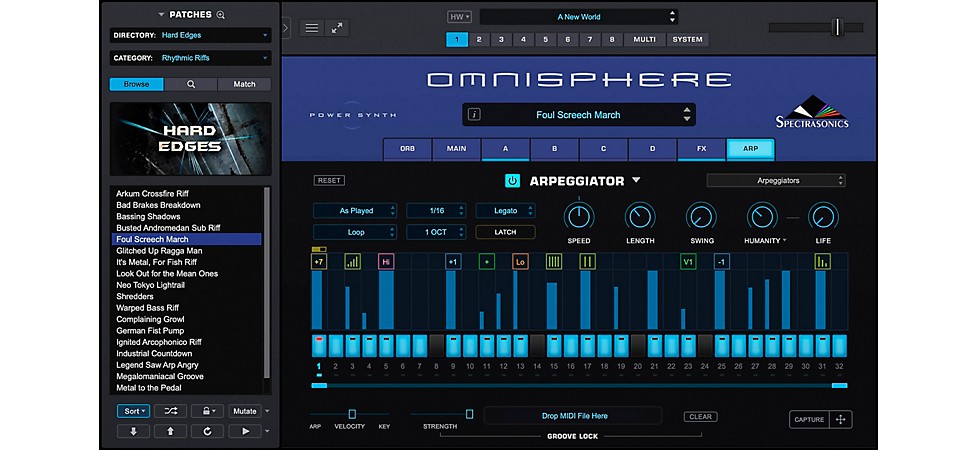Viewport: 976px width, 450px height.
Task: Open the 1/16 clock rate dropdown
Action: point(436,211)
